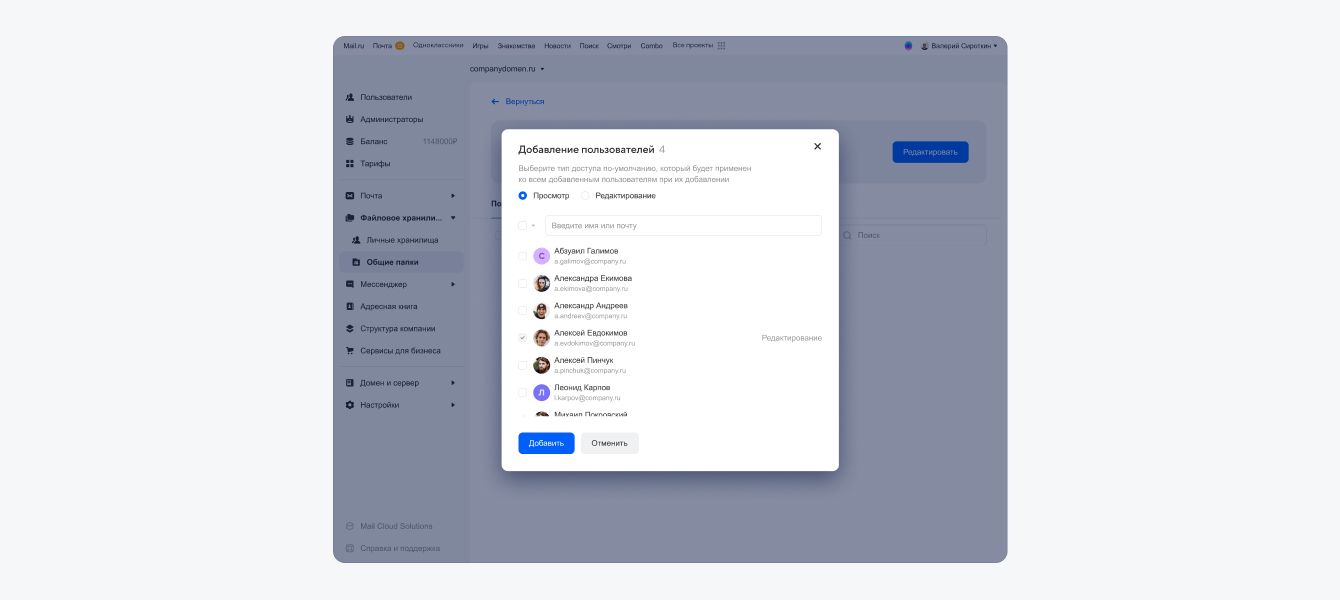Click the name or email search field
The image size is (1340, 600).
[683, 225]
